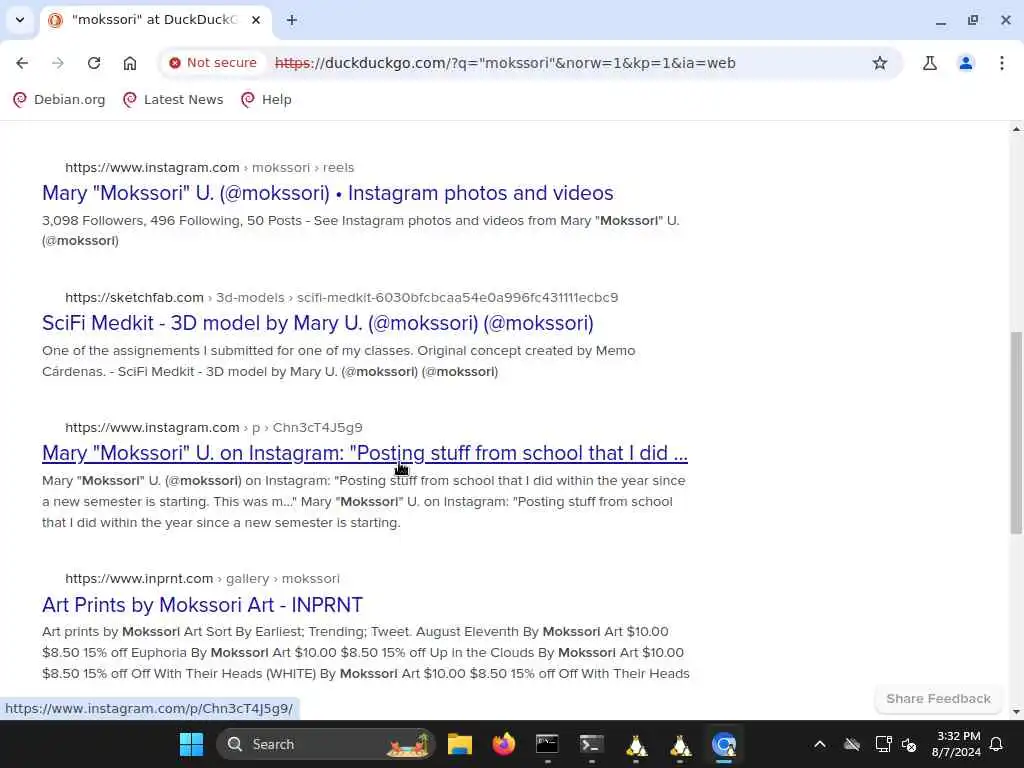Open the second terminal prompt taskbar icon
This screenshot has height=768, width=1024.
pos(592,744)
